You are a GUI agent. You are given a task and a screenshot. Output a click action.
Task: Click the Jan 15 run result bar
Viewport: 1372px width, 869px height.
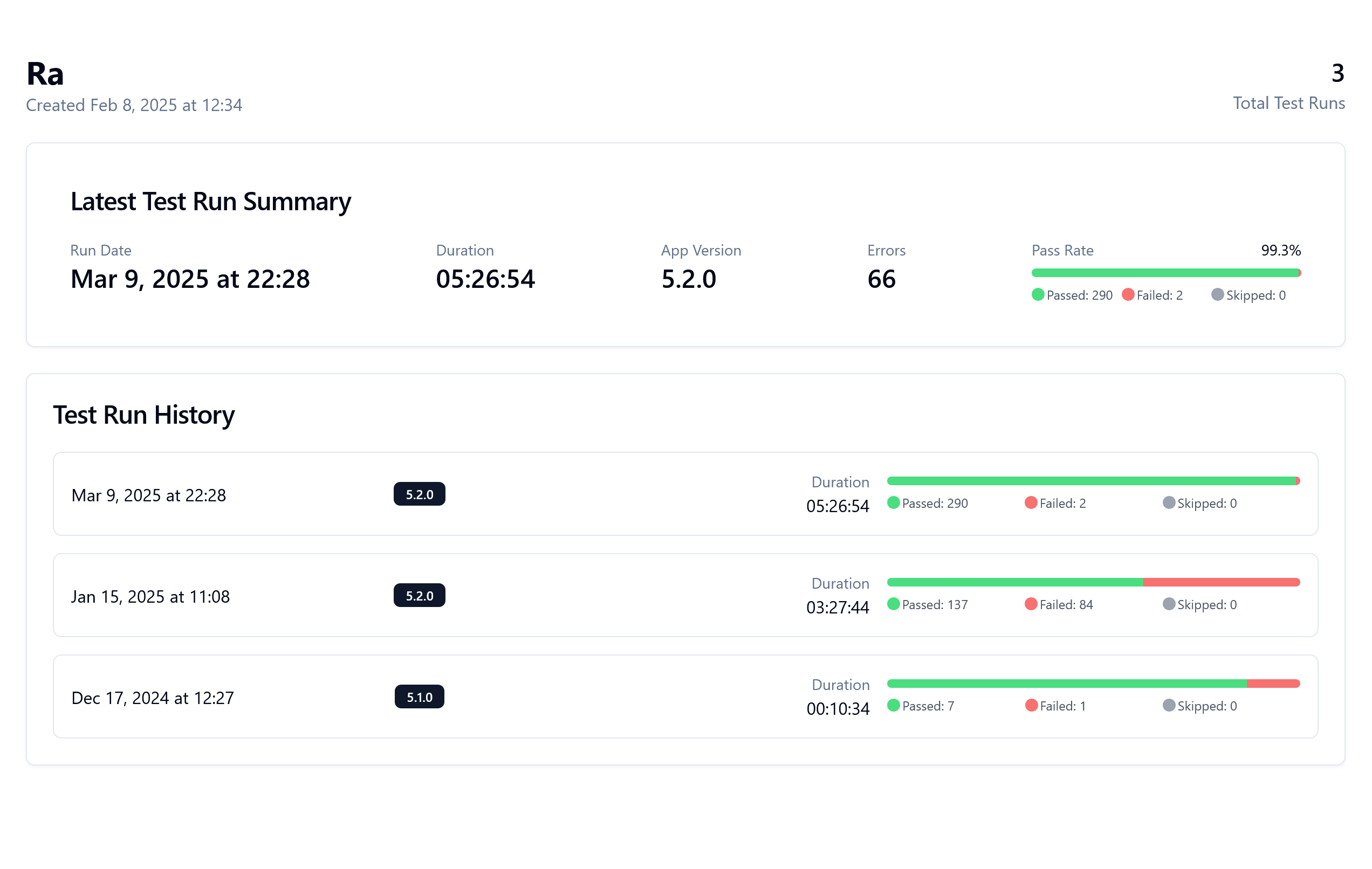click(1093, 582)
